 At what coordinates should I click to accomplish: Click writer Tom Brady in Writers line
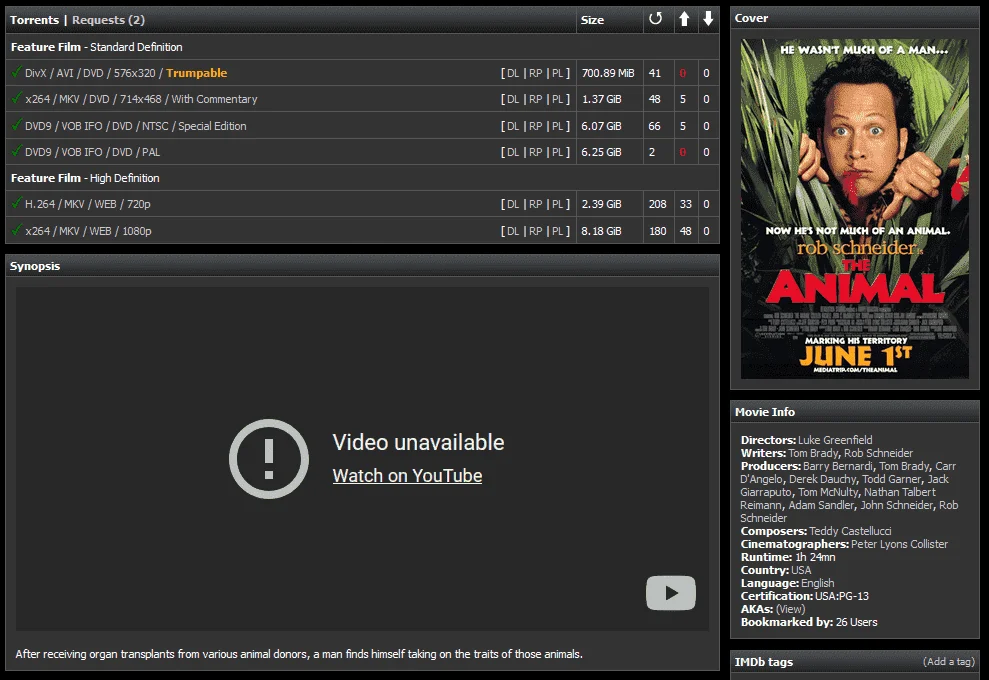point(813,453)
